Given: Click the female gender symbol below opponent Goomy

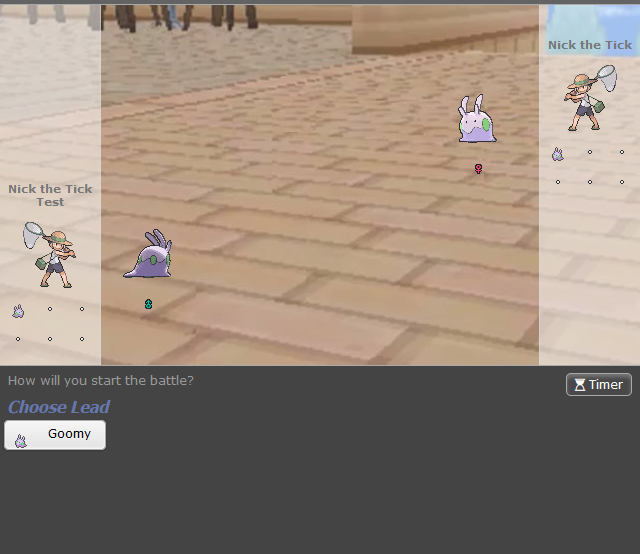Looking at the screenshot, I should click(x=478, y=169).
